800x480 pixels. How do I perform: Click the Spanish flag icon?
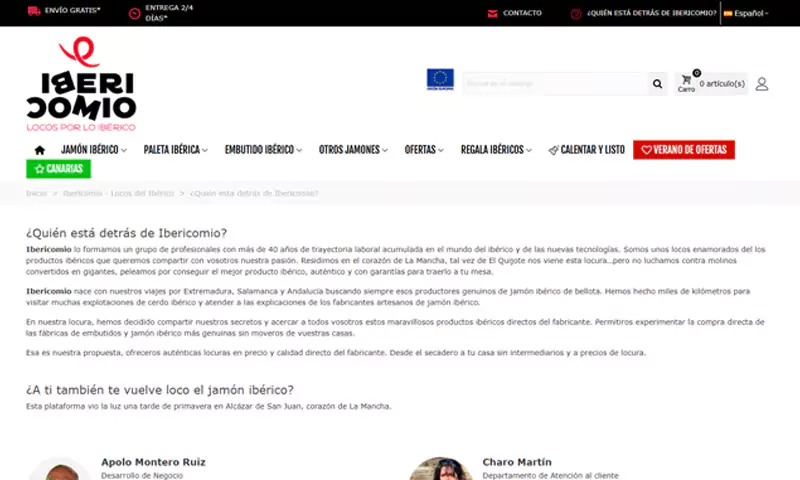coord(728,14)
